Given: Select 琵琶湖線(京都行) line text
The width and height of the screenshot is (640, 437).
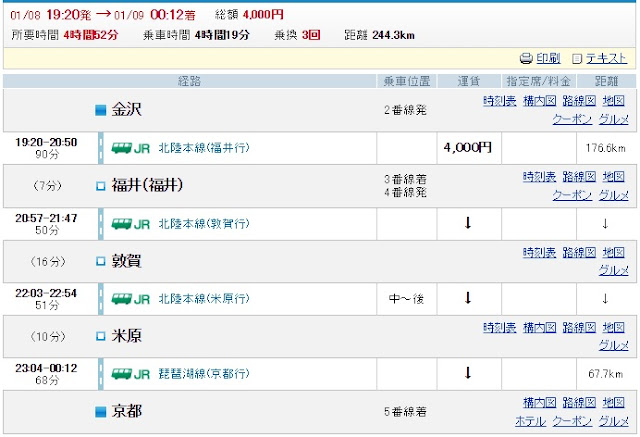Looking at the screenshot, I should click(x=204, y=374).
